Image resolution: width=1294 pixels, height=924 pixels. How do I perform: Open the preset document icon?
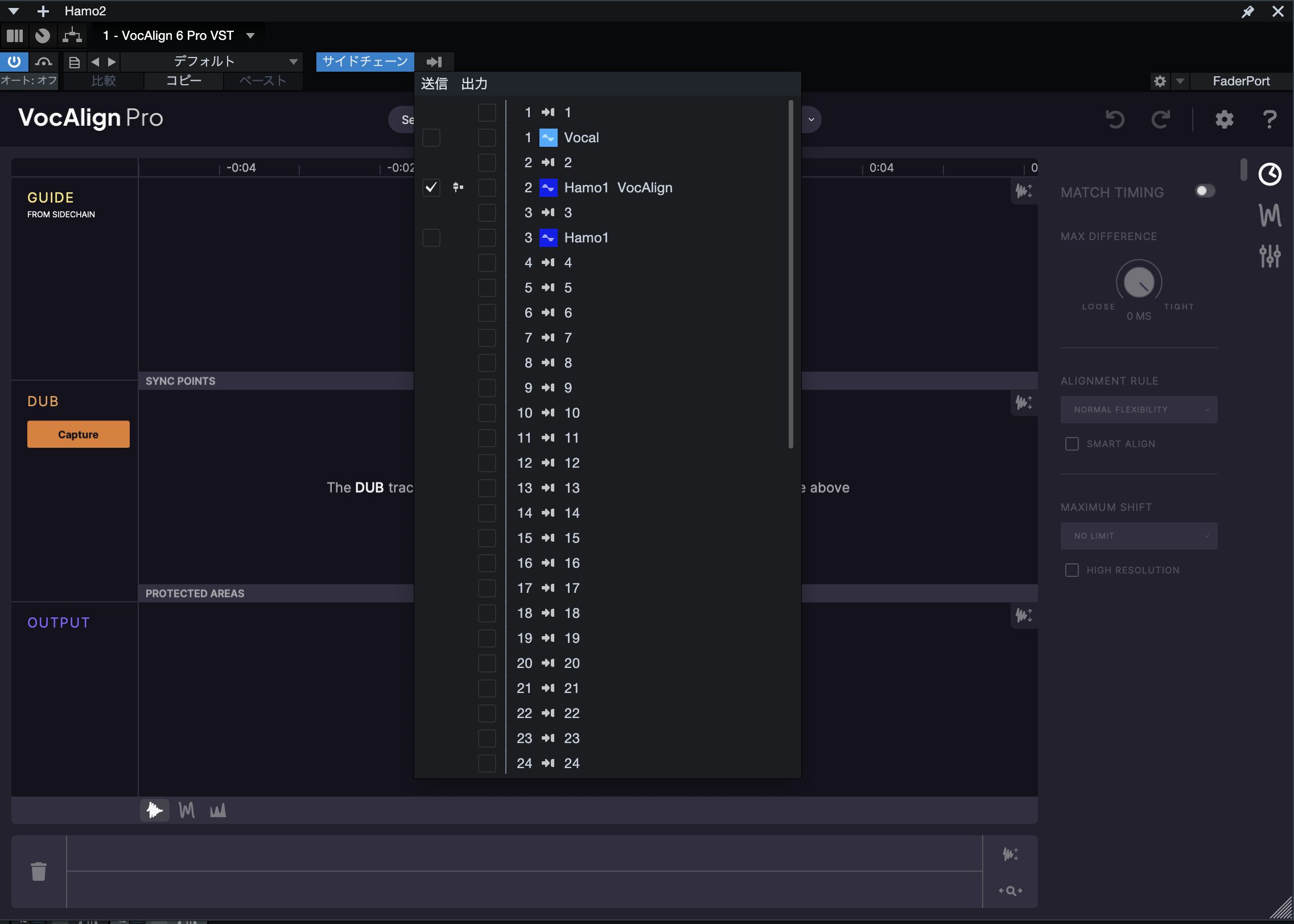click(74, 62)
